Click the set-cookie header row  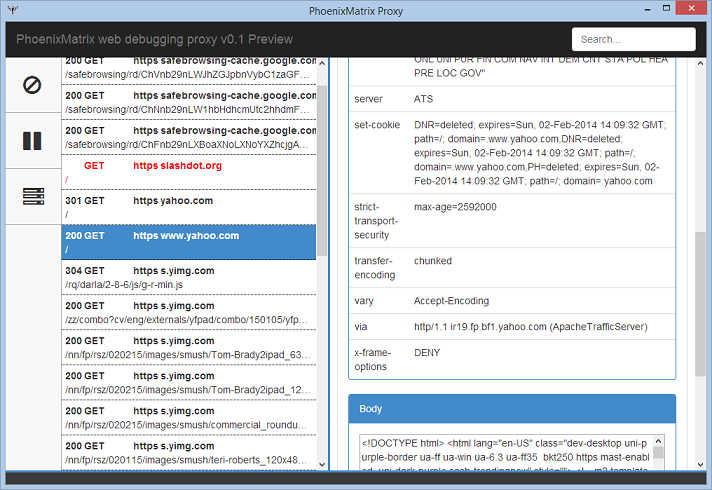point(511,153)
